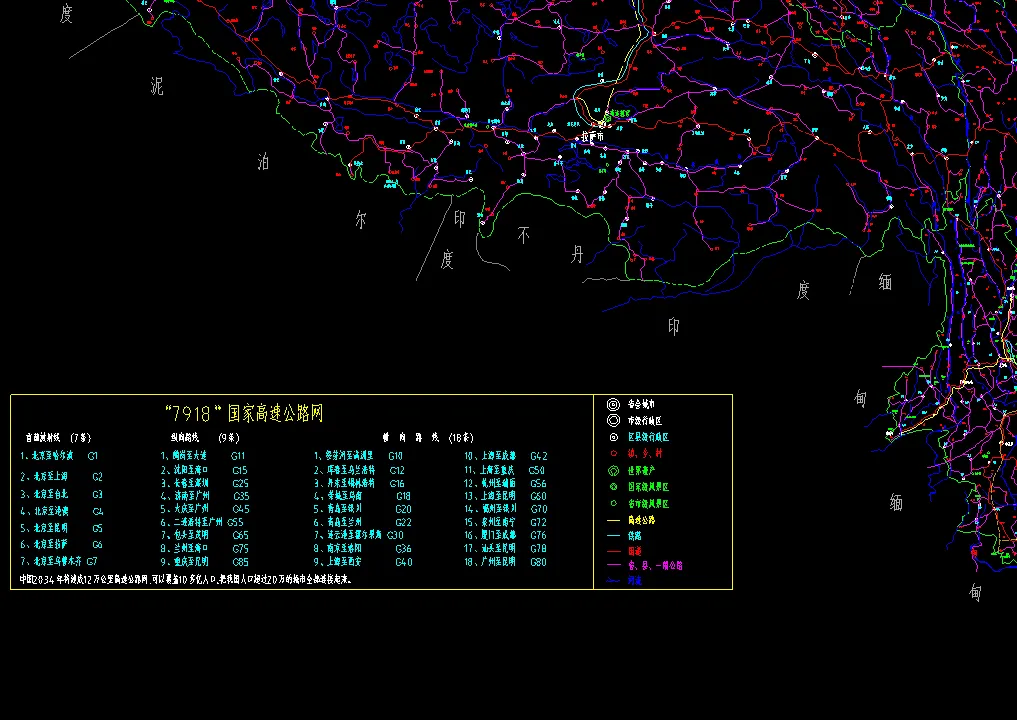Click the magenta provincial road line sample
Image resolution: width=1017 pixels, height=720 pixels.
pyautogui.click(x=613, y=565)
